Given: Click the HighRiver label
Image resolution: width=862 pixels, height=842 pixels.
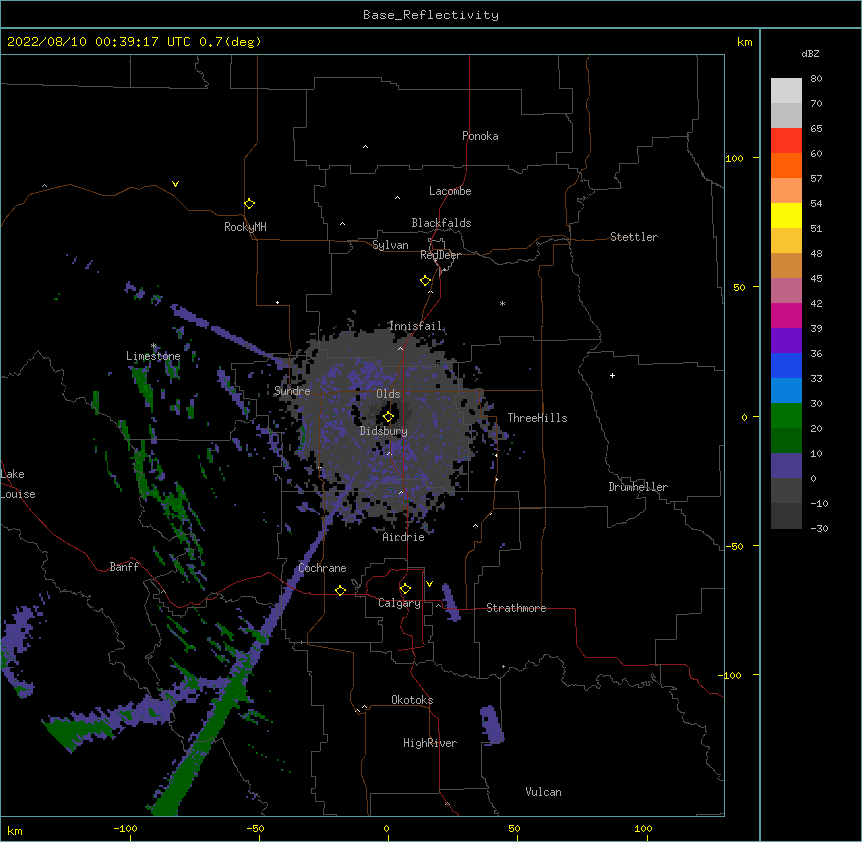Looking at the screenshot, I should [x=430, y=743].
